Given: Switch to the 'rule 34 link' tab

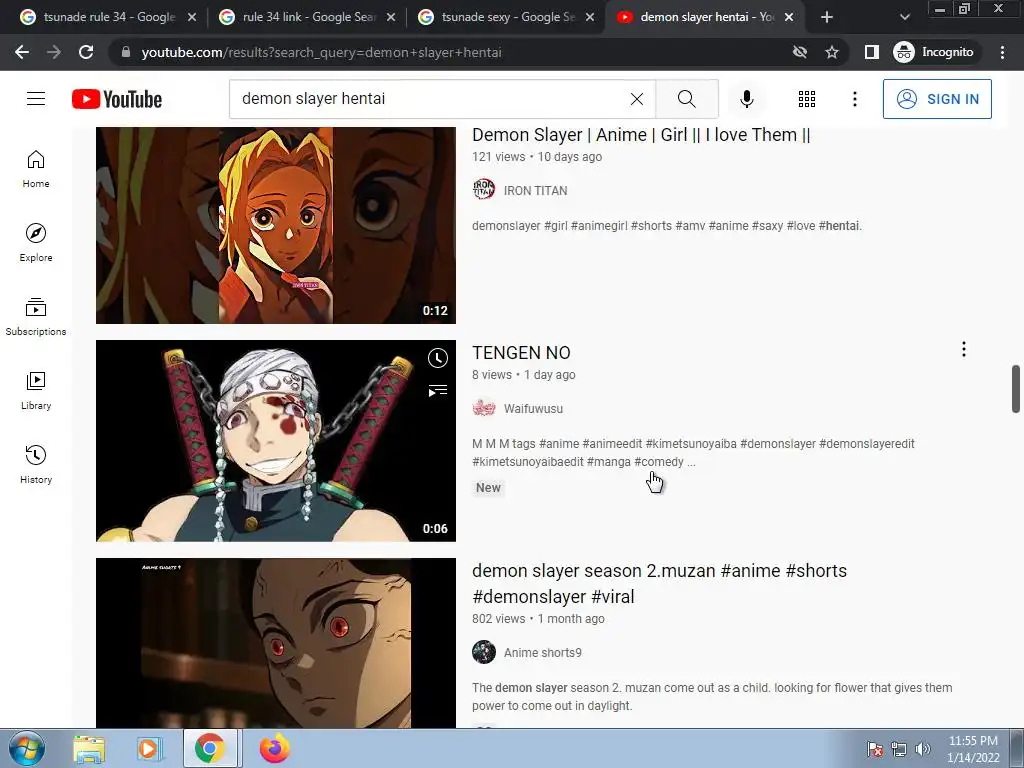Looking at the screenshot, I should tap(309, 17).
